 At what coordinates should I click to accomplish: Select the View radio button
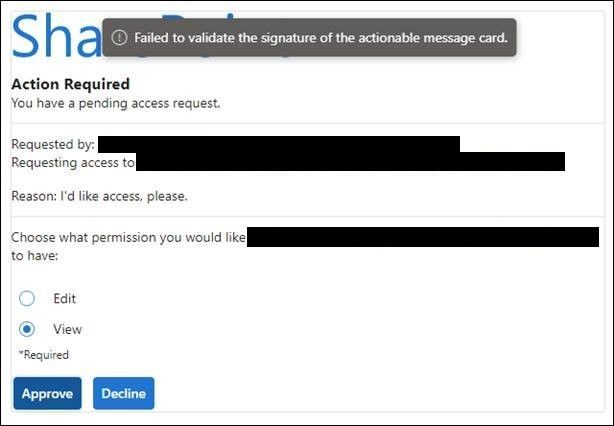tap(27, 329)
